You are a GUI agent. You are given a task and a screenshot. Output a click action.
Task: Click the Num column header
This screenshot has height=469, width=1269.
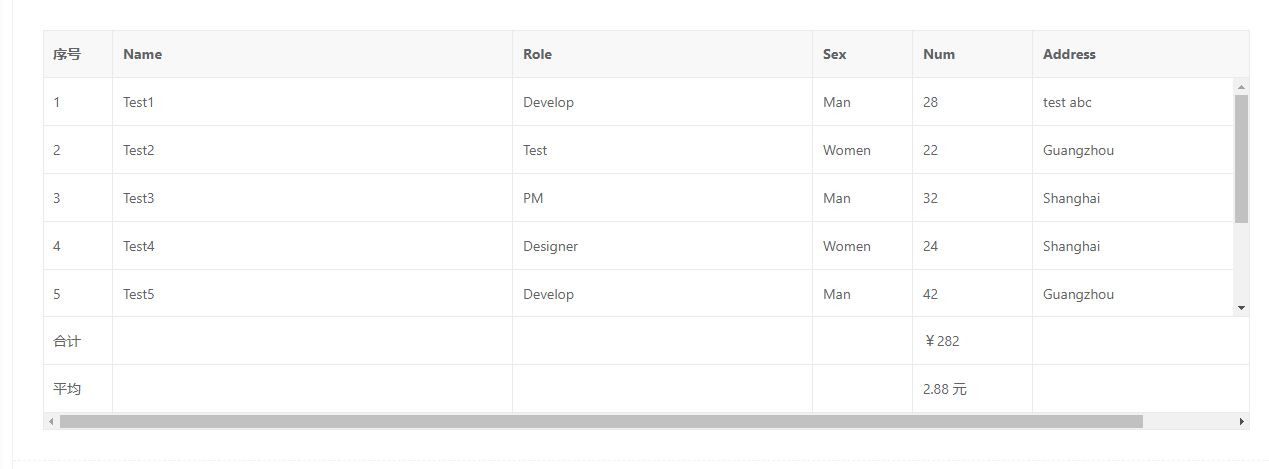coord(939,55)
